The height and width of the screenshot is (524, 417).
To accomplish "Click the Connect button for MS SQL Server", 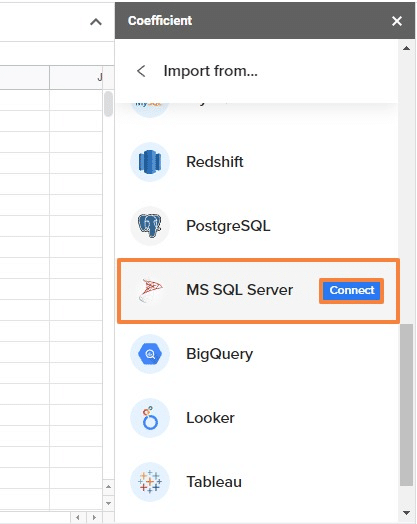I will [x=352, y=290].
